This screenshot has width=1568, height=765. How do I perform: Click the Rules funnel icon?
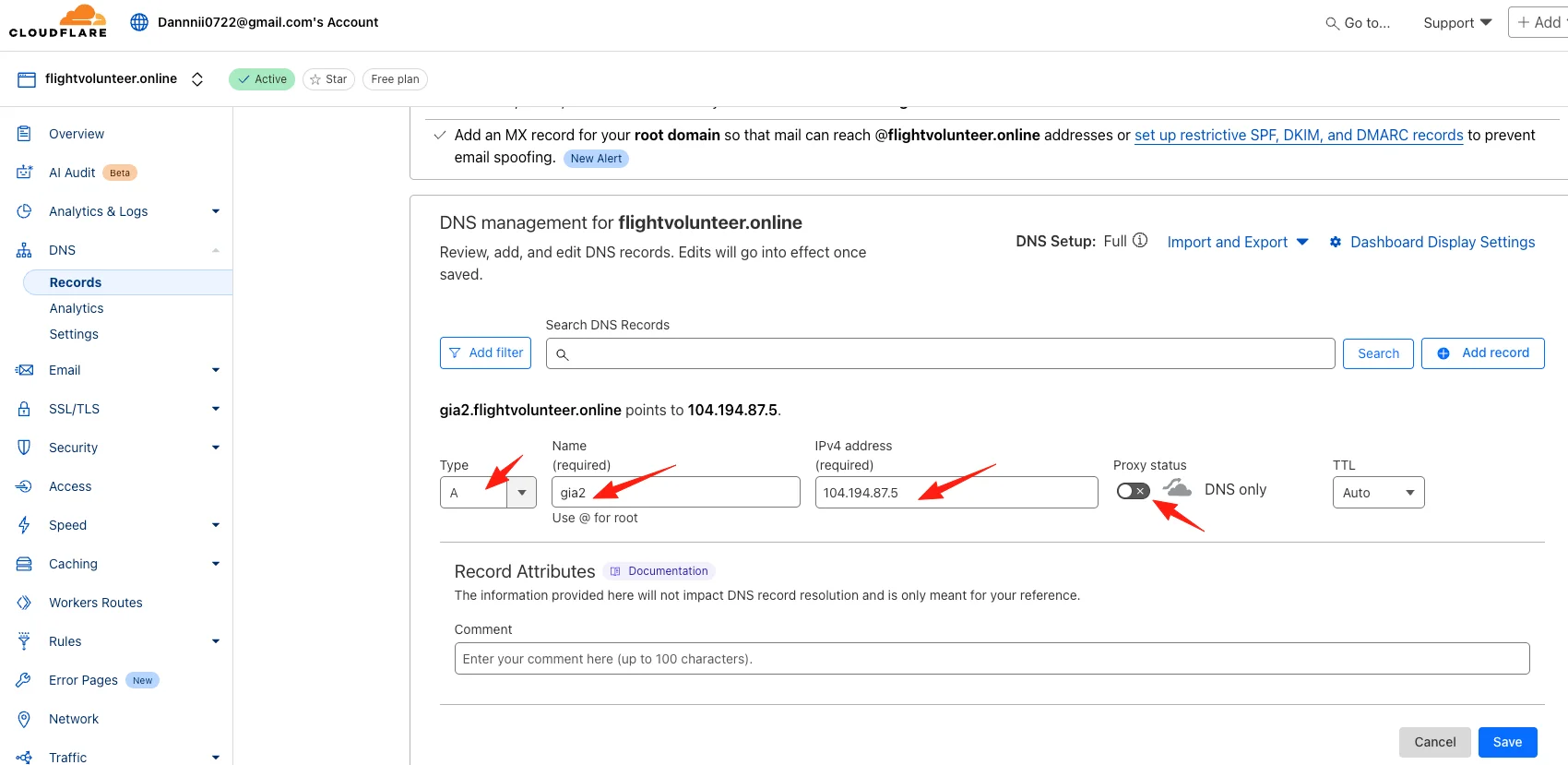pyautogui.click(x=25, y=641)
